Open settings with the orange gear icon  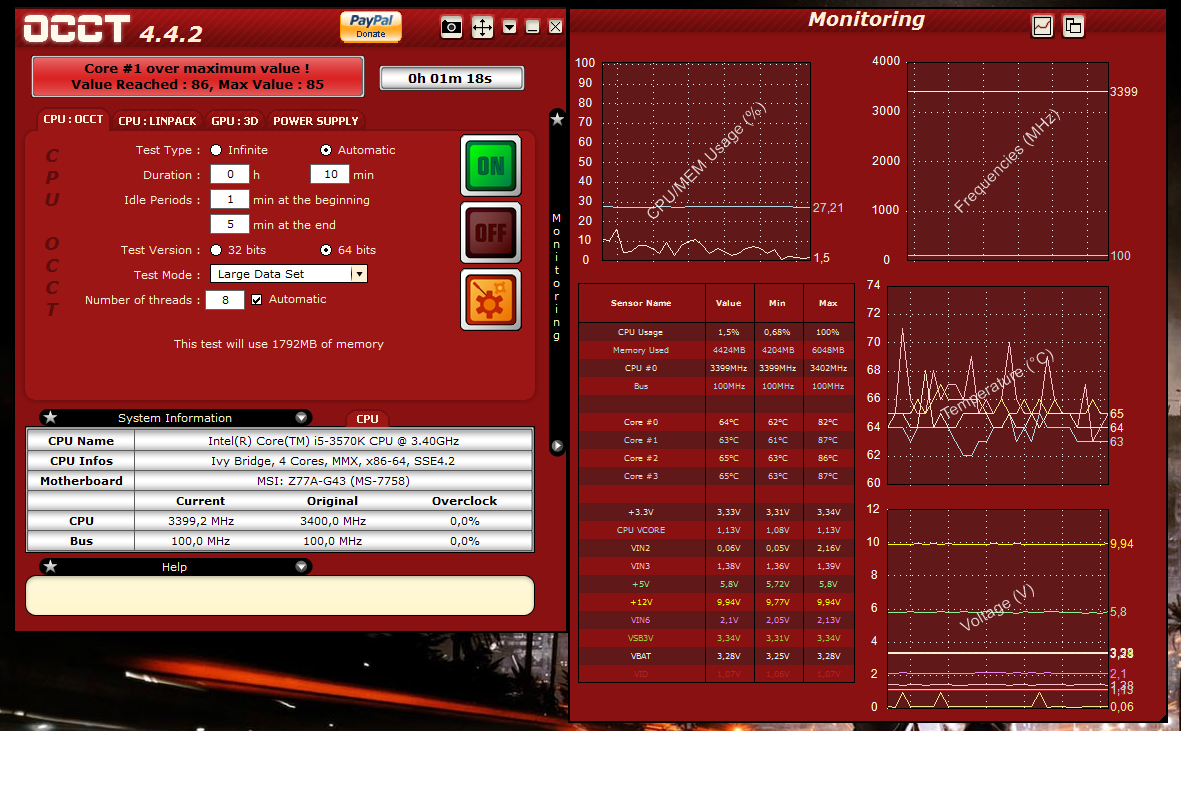(x=491, y=300)
